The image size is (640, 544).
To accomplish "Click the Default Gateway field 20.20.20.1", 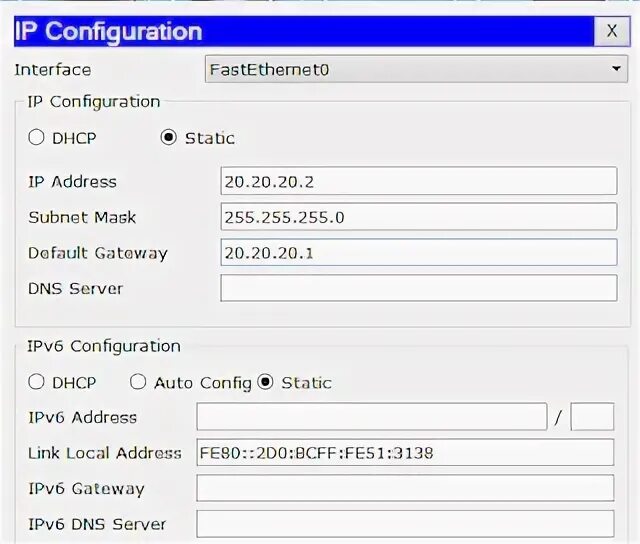I will point(419,252).
